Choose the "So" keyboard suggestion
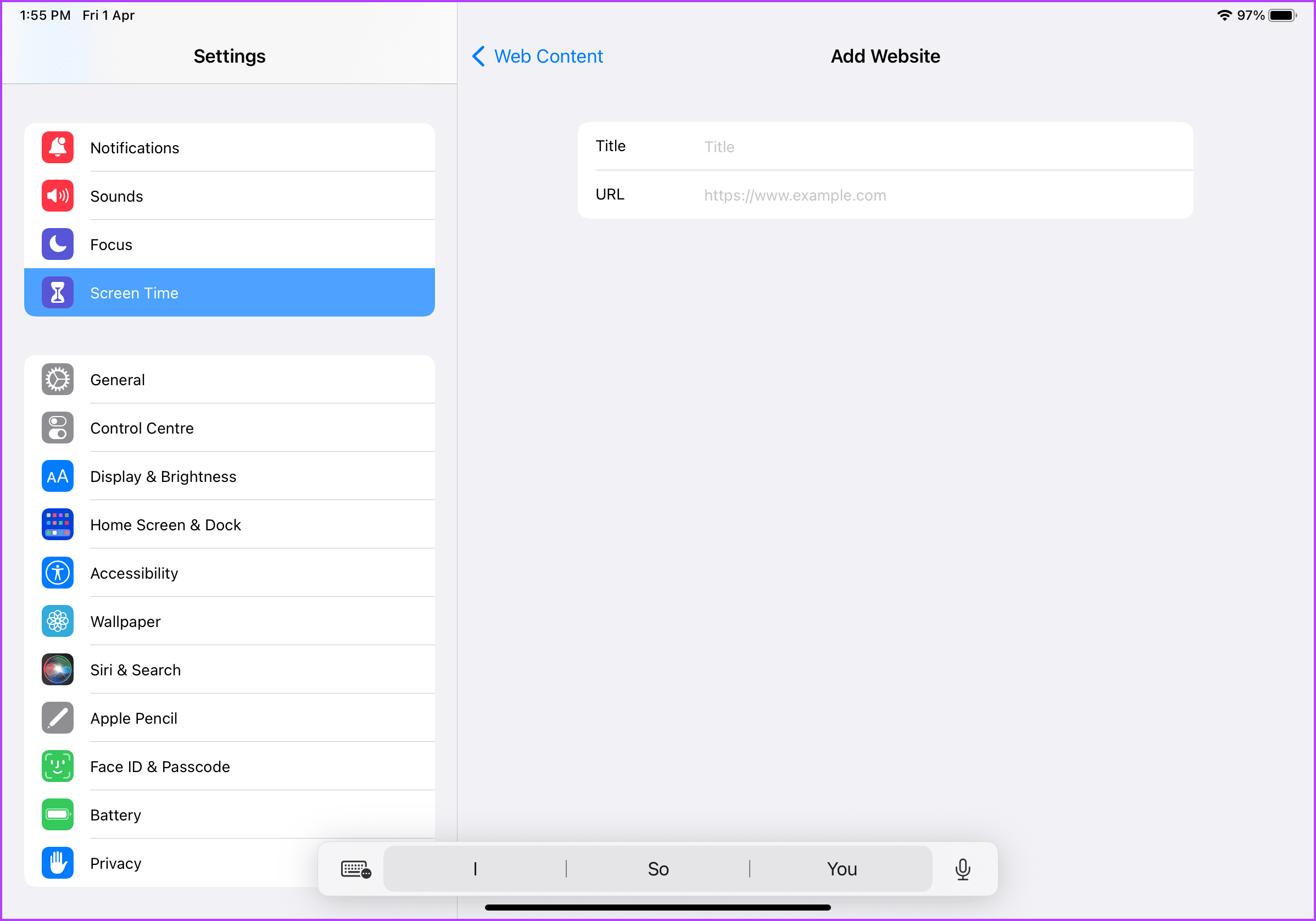The image size is (1316, 921). [x=658, y=869]
